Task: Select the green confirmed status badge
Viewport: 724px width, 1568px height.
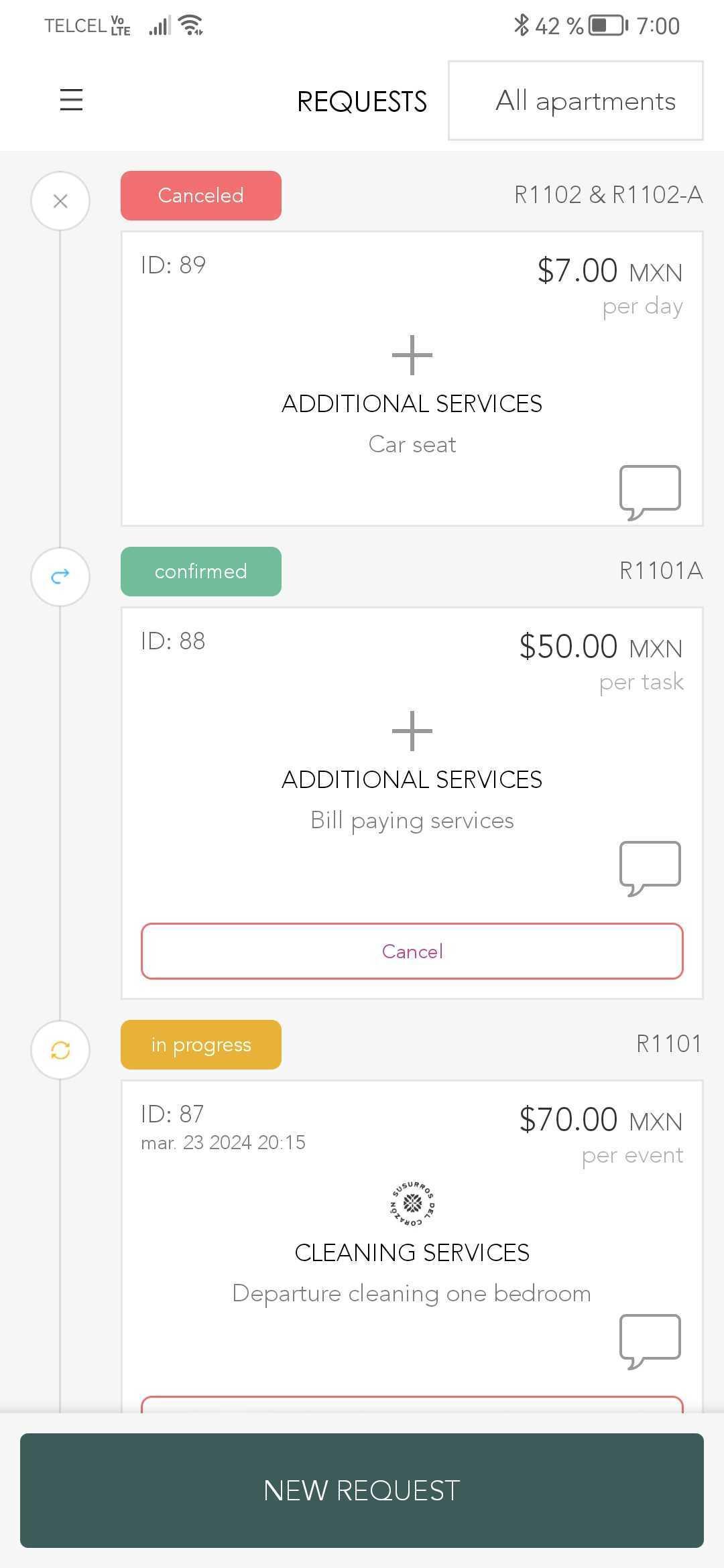Action: 200,572
